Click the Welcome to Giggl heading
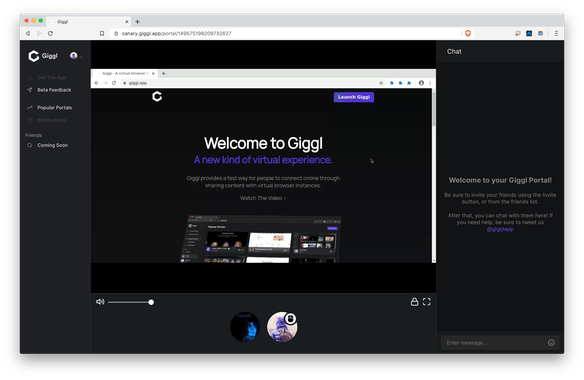Image resolution: width=584 pixels, height=380 pixels. [263, 143]
